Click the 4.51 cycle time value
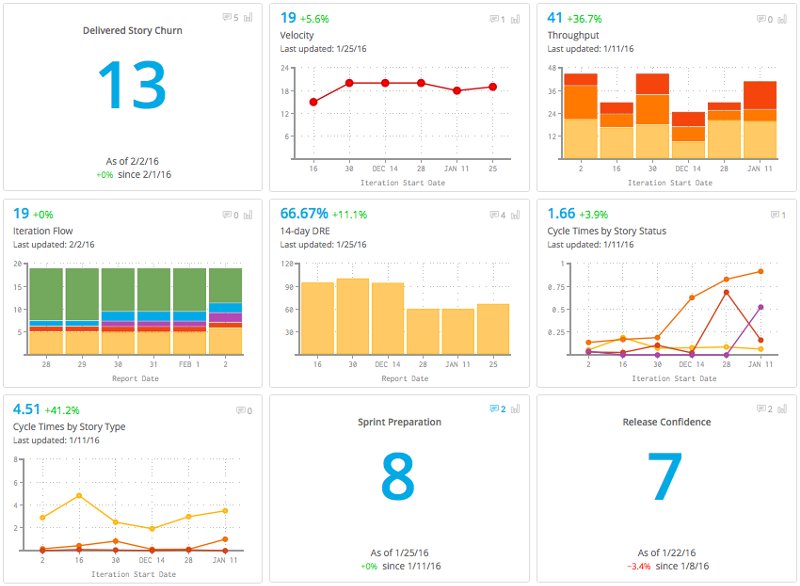The height and width of the screenshot is (586, 800). tap(26, 410)
